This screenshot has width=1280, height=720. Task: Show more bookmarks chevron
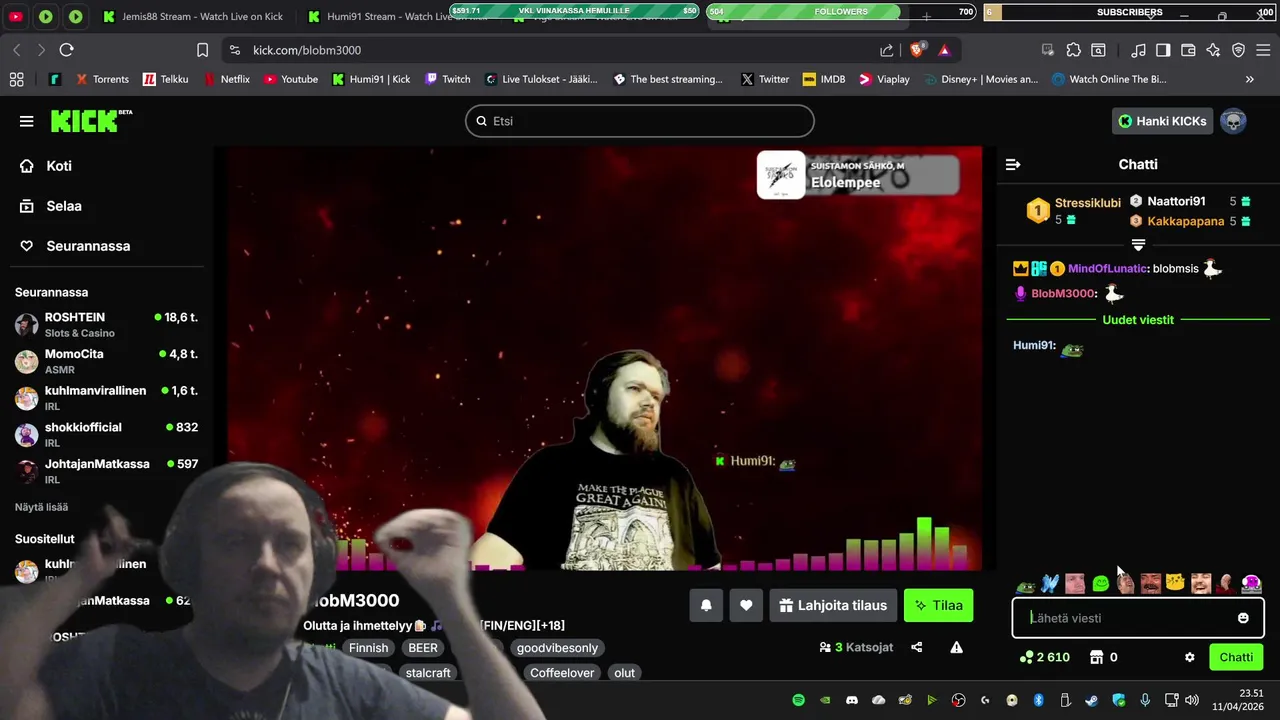1249,79
